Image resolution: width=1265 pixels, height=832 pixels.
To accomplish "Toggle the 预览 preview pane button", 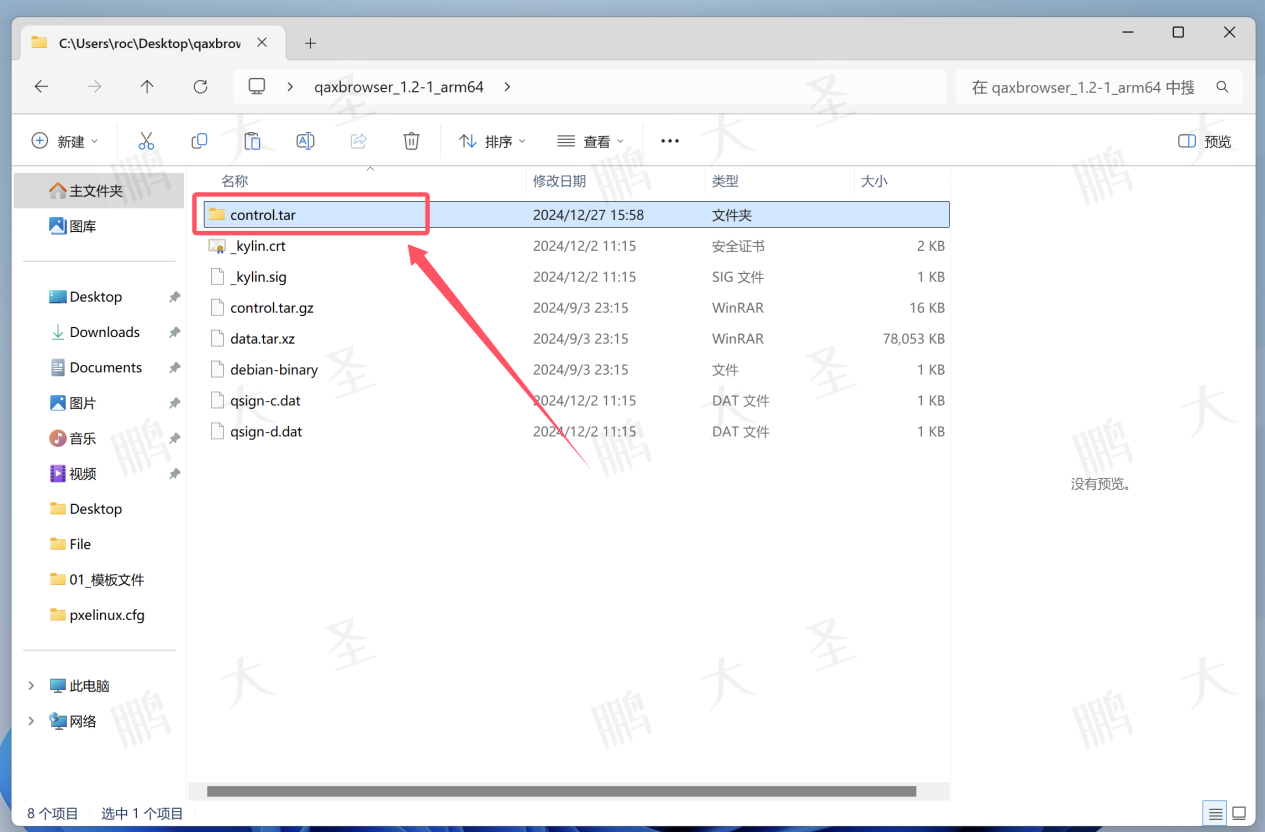I will point(1205,141).
